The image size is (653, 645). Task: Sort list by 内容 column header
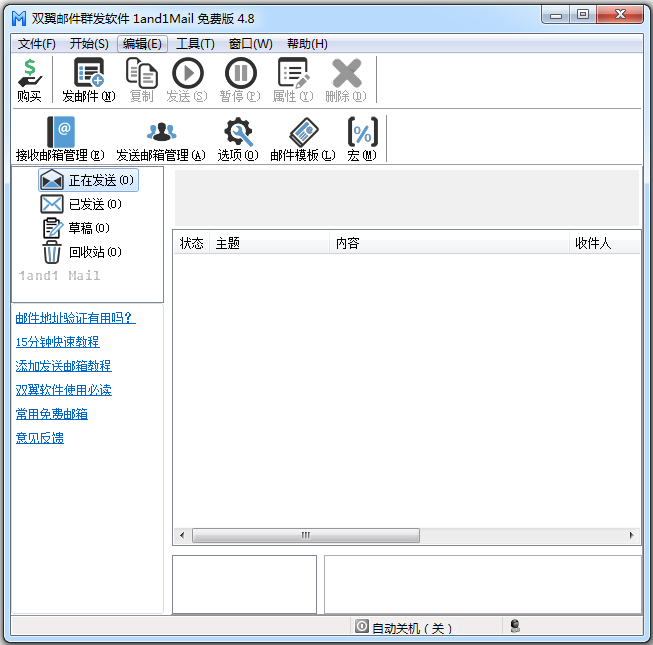click(449, 243)
